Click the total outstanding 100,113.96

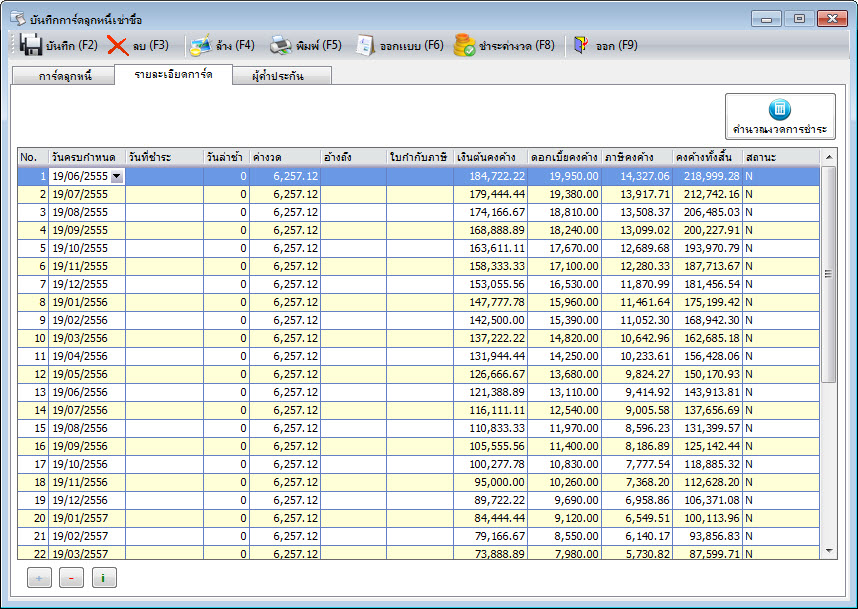click(x=708, y=518)
